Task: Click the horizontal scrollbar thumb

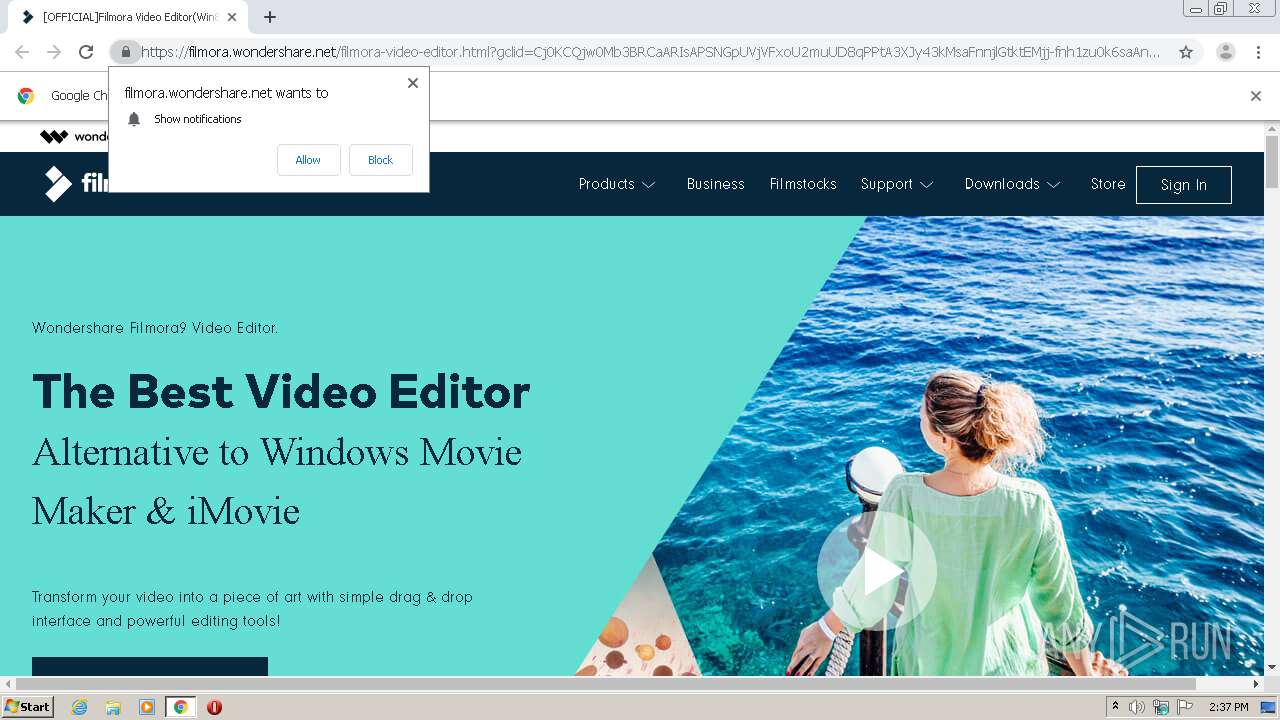Action: 606,684
